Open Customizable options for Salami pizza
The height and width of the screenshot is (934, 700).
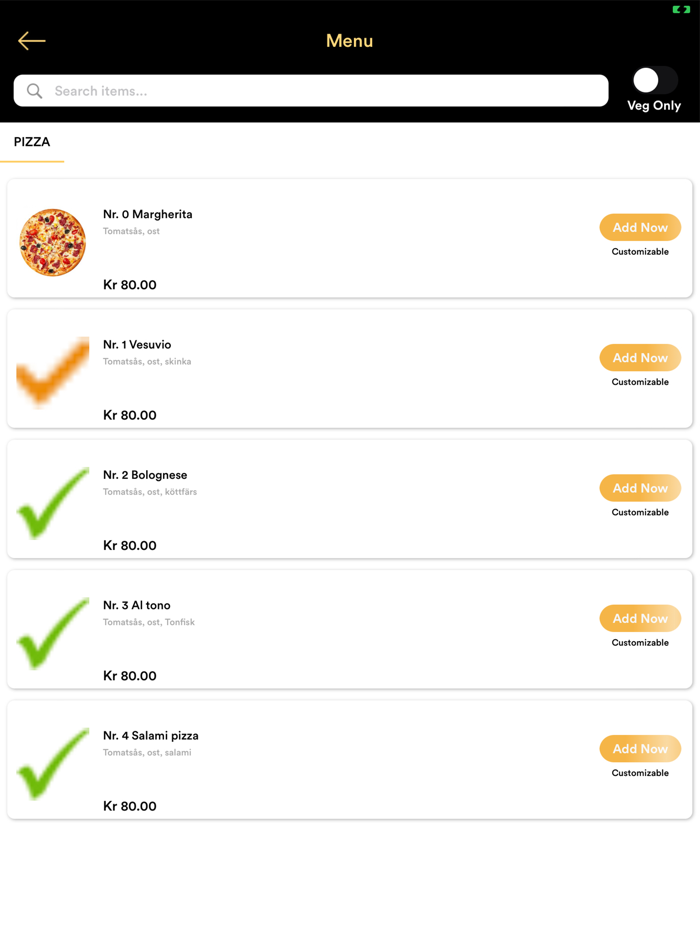pos(640,772)
